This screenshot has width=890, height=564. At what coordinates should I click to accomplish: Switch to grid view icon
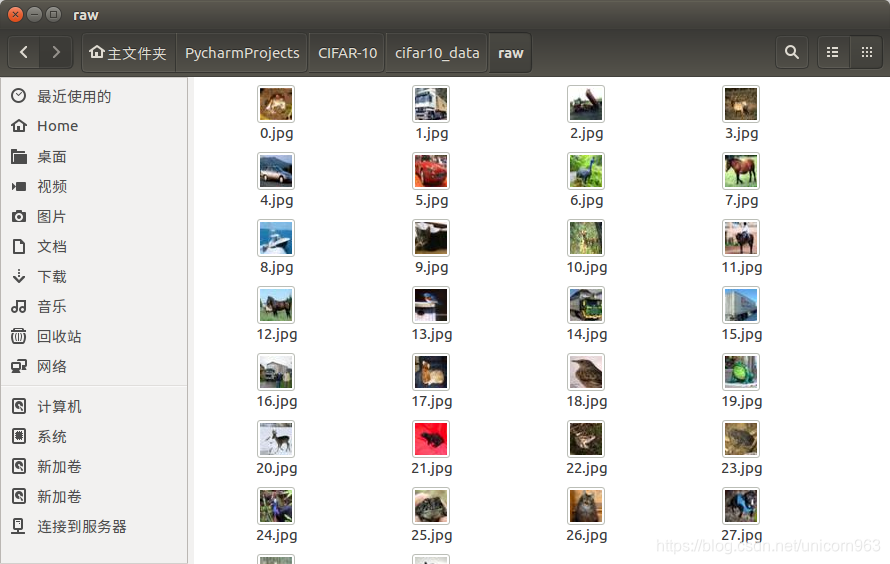click(x=867, y=53)
